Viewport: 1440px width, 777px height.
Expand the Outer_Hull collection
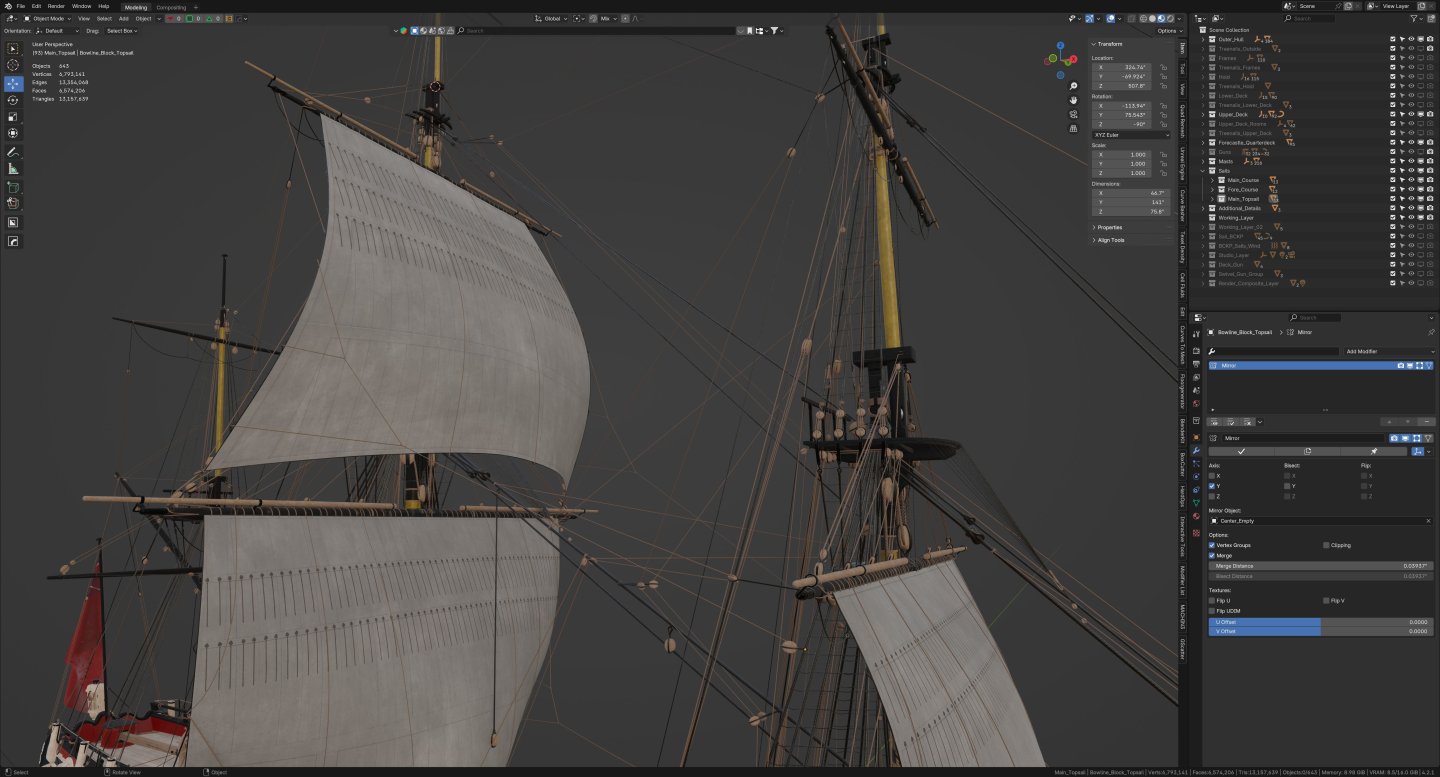click(1203, 39)
